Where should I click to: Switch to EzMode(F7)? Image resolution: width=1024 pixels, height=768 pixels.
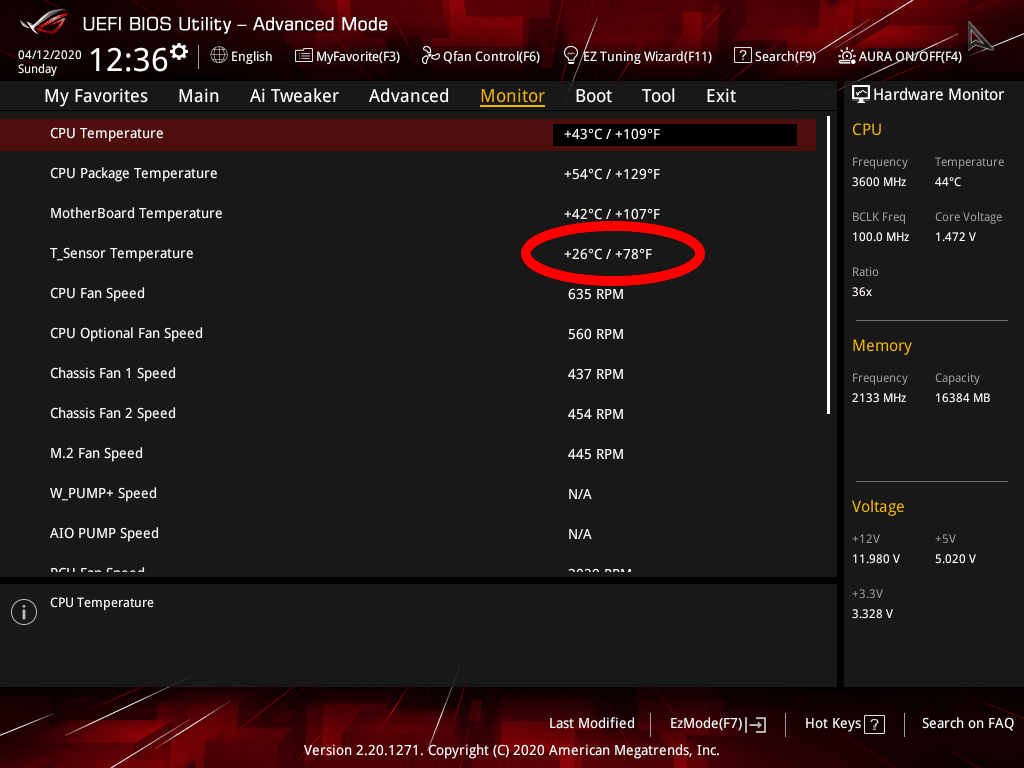[x=718, y=724]
